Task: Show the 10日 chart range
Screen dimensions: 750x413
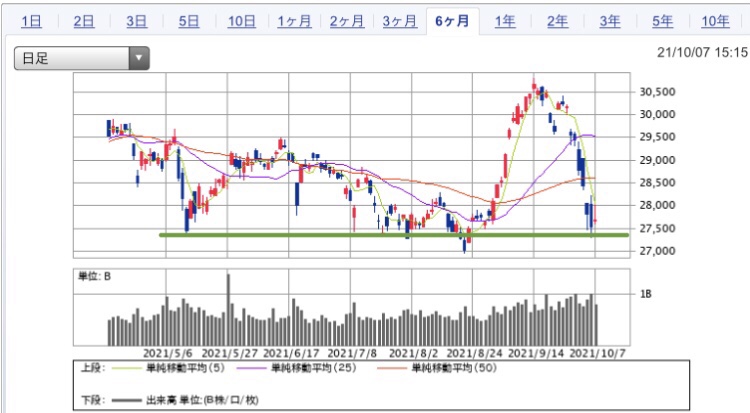Action: pyautogui.click(x=242, y=22)
